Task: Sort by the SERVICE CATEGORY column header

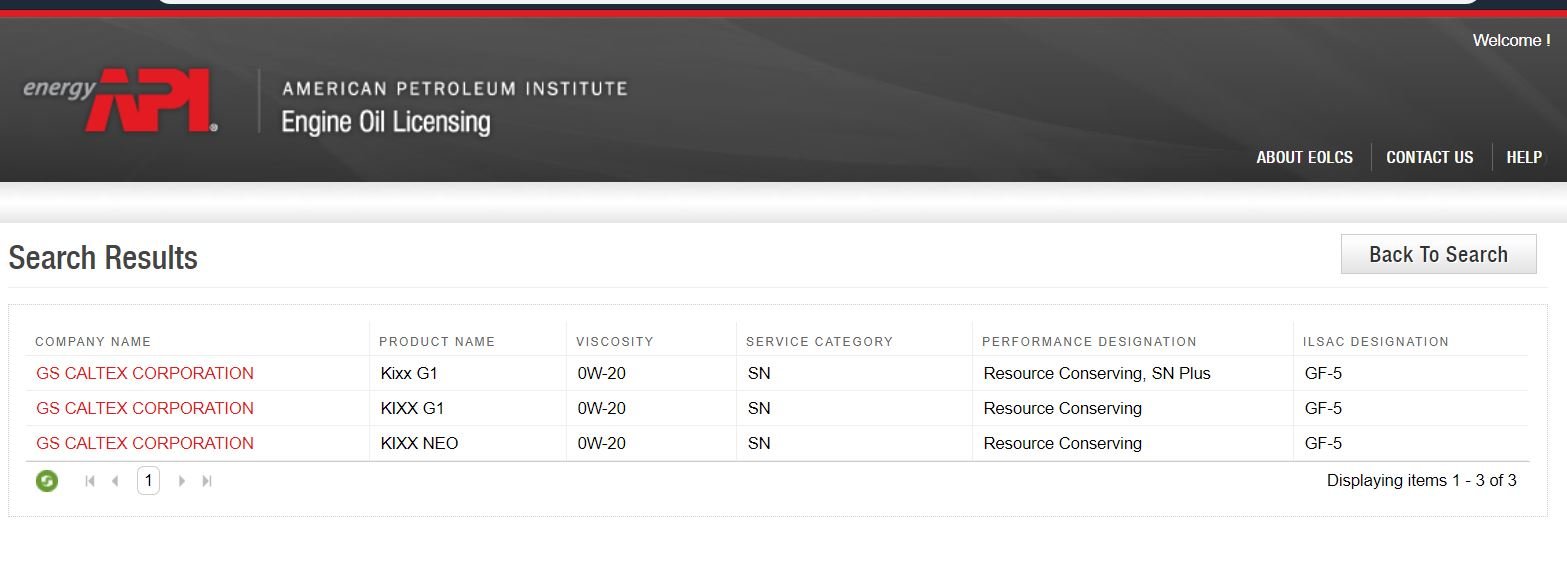Action: [x=819, y=341]
